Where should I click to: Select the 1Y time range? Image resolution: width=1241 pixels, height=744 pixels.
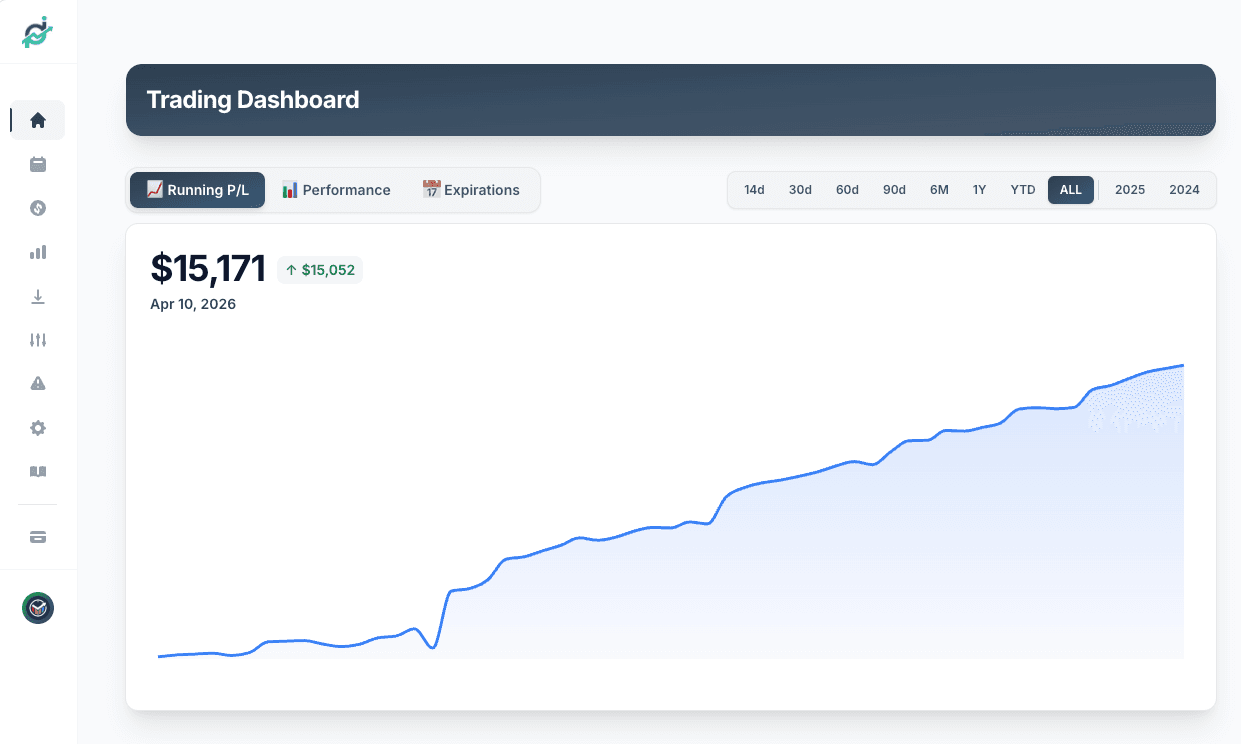click(979, 189)
